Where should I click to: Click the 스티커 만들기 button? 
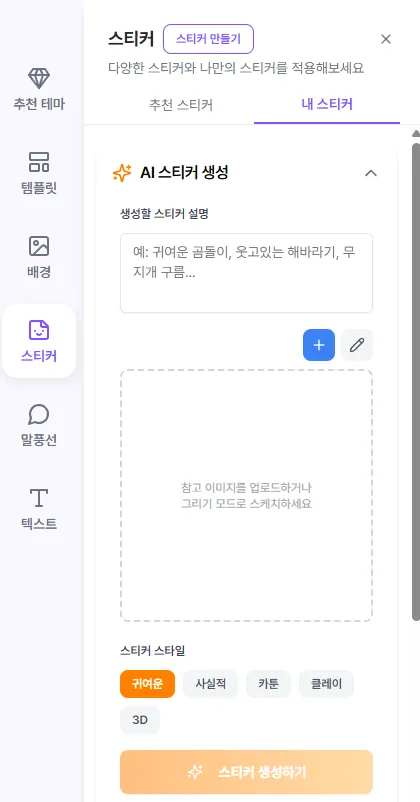click(208, 39)
